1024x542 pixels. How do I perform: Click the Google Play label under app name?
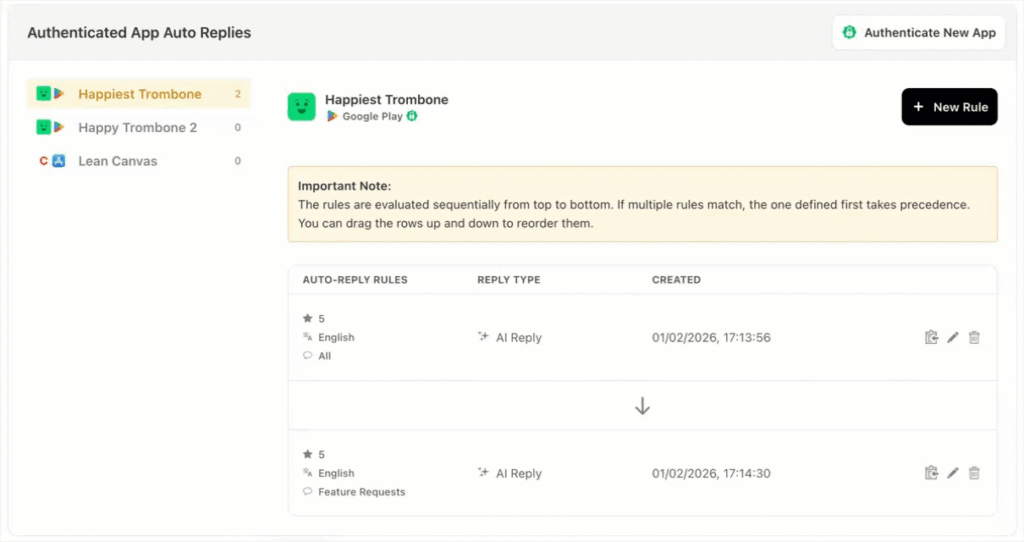pos(372,117)
